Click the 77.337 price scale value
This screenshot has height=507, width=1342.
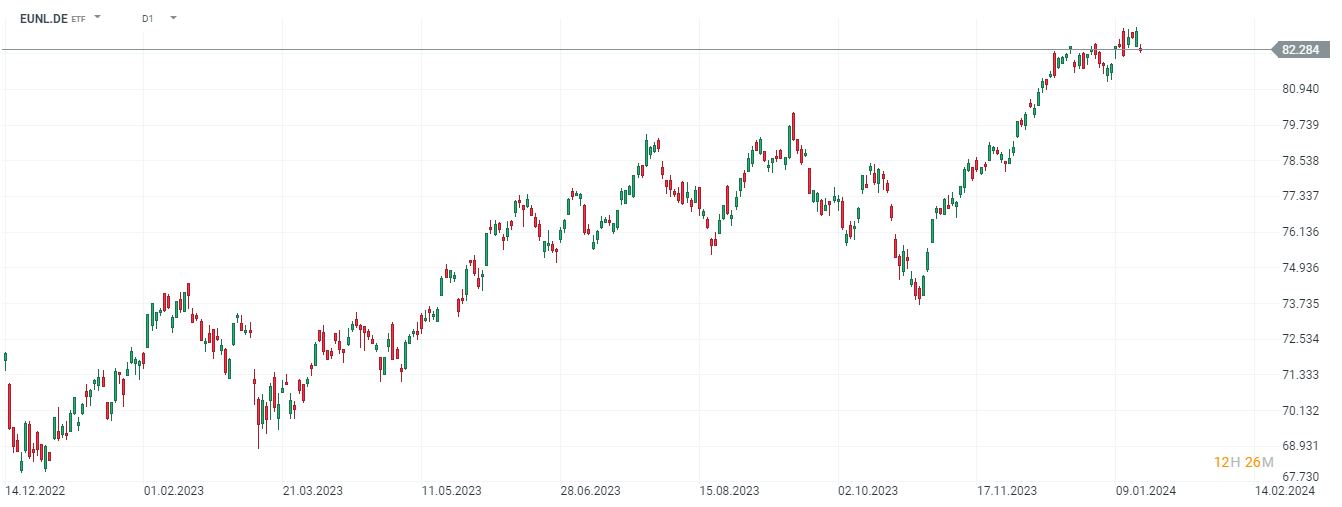tap(1300, 196)
